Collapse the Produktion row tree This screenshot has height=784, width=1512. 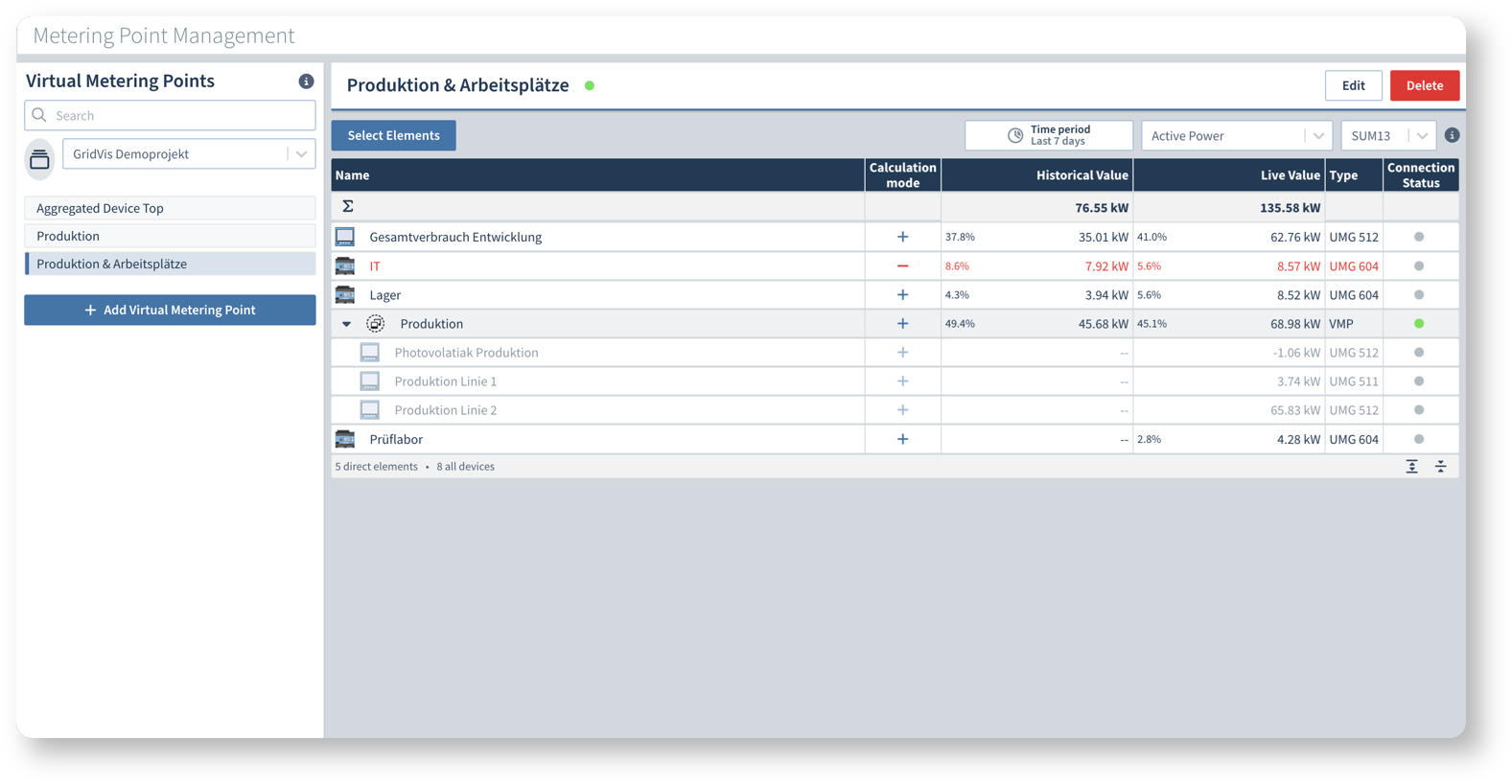[x=347, y=324]
